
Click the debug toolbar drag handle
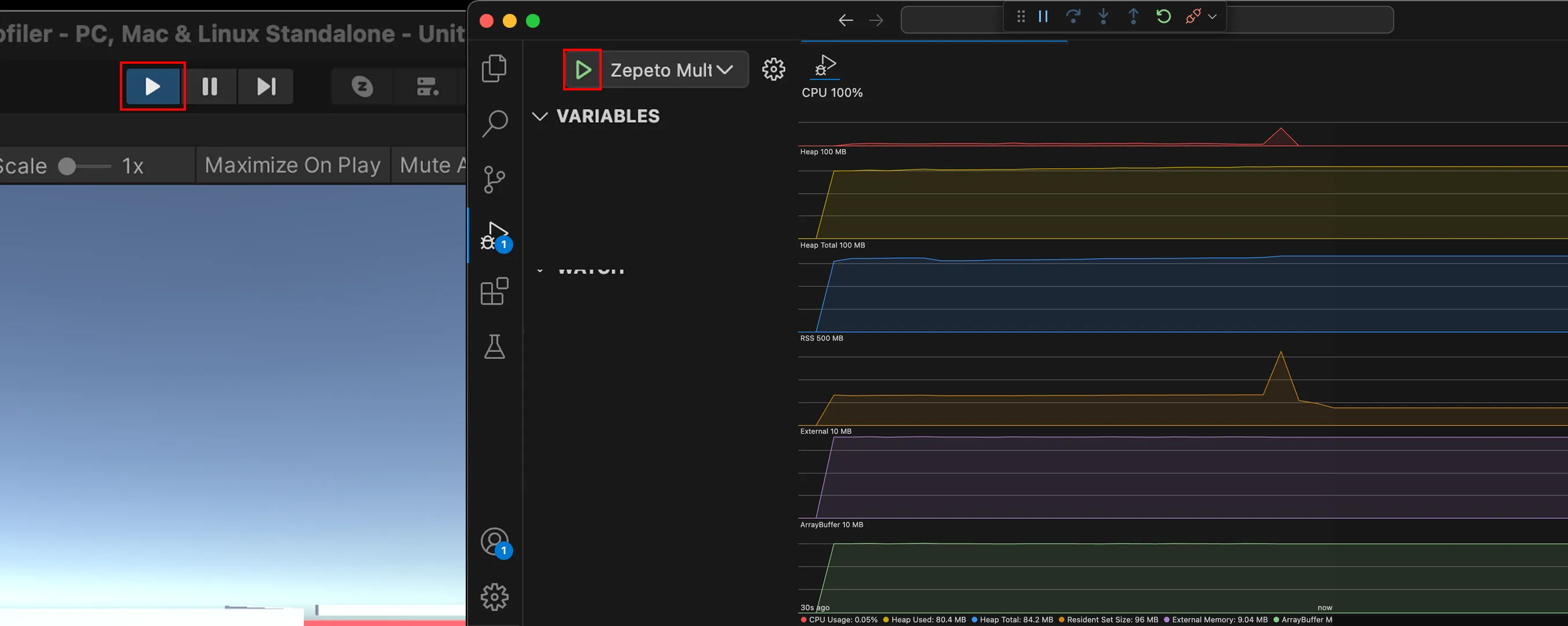1021,16
